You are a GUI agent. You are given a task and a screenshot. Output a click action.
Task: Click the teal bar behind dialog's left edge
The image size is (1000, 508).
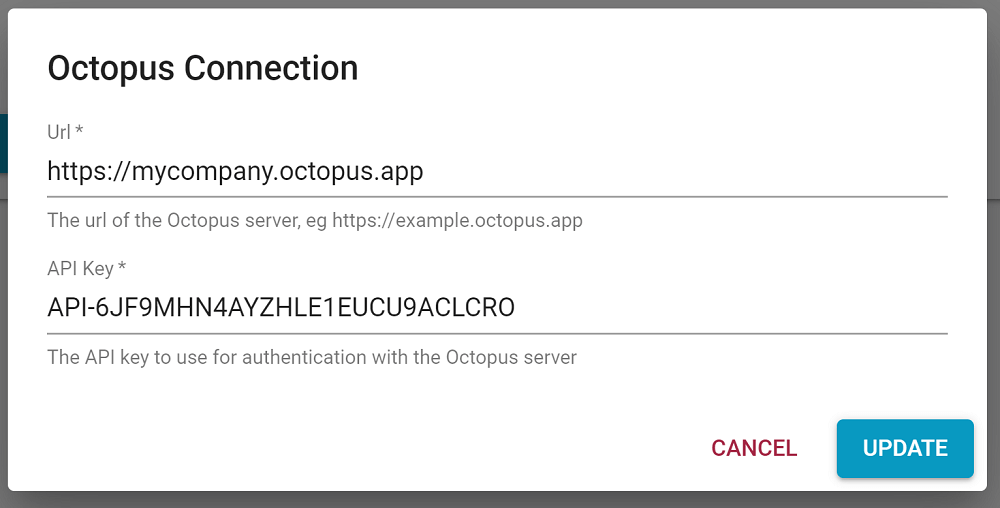[3, 143]
